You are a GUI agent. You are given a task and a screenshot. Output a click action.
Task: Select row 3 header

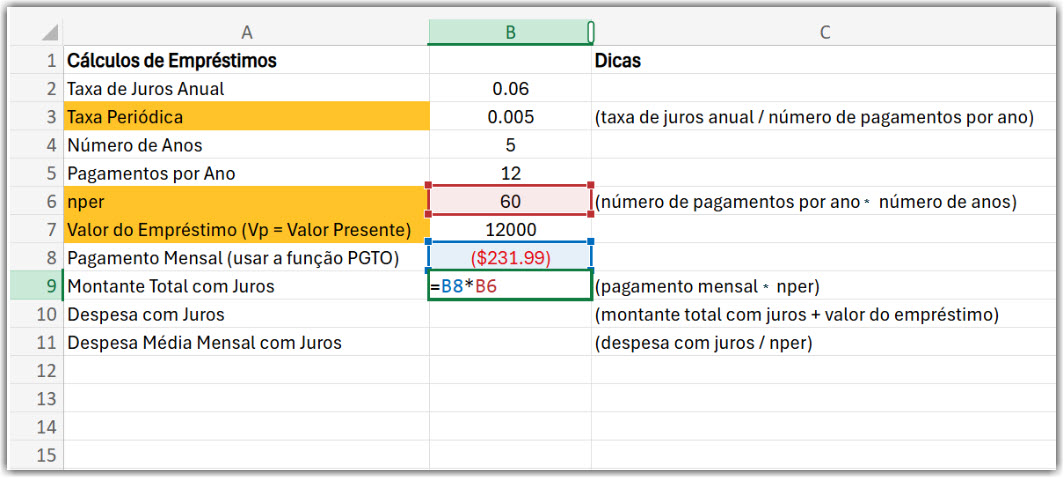pos(35,117)
